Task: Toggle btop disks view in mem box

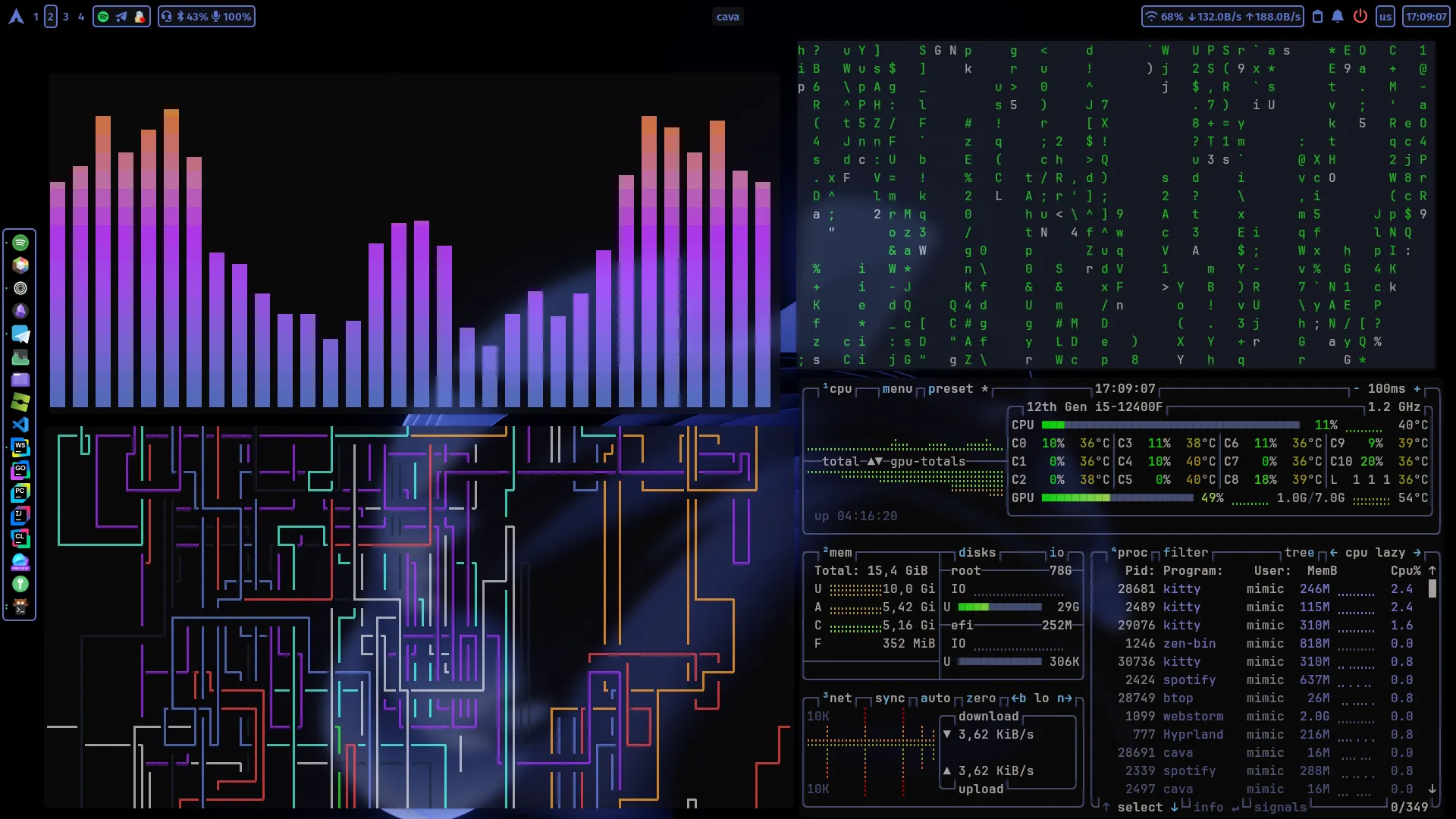Action: (977, 553)
